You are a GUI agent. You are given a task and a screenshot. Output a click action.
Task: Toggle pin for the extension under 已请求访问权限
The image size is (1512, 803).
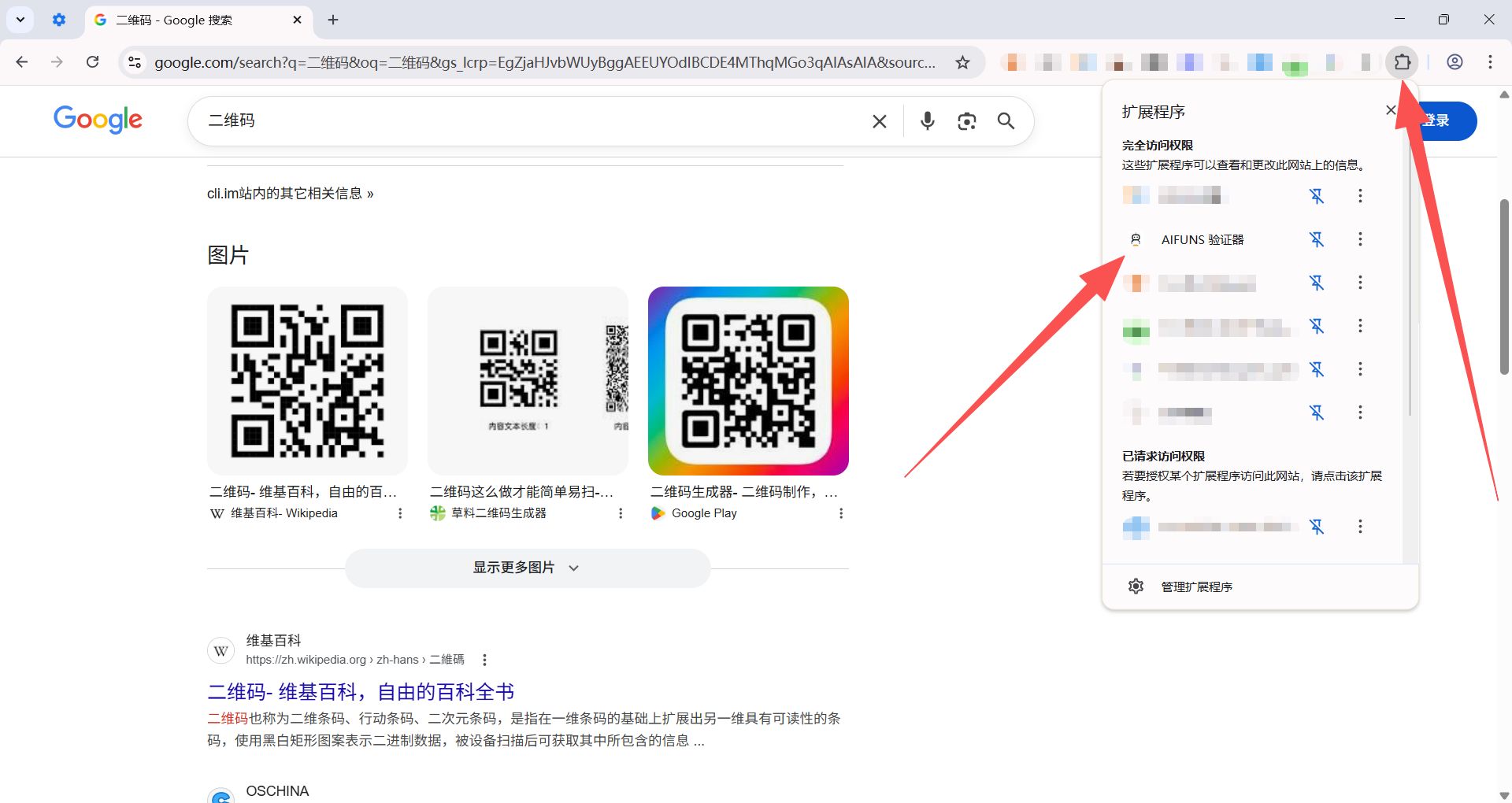[x=1317, y=527]
